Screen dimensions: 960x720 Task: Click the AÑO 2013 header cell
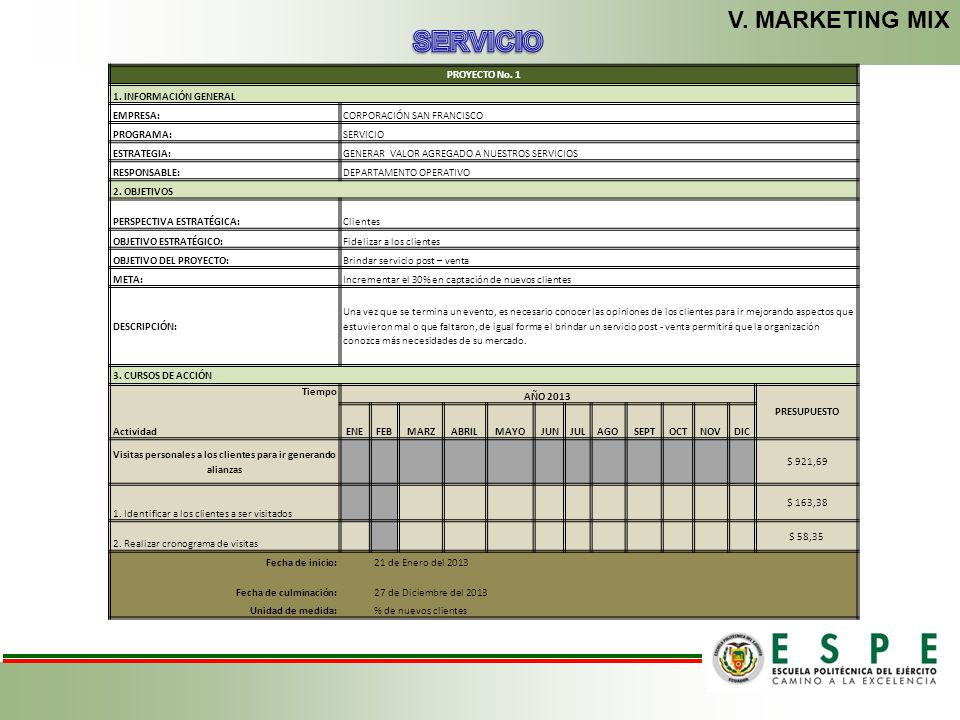(547, 395)
